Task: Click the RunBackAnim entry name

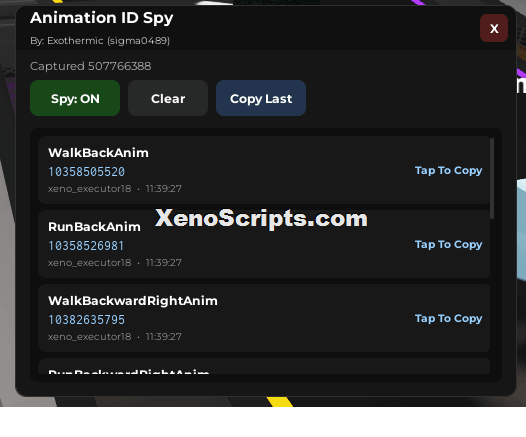Action: [94, 227]
